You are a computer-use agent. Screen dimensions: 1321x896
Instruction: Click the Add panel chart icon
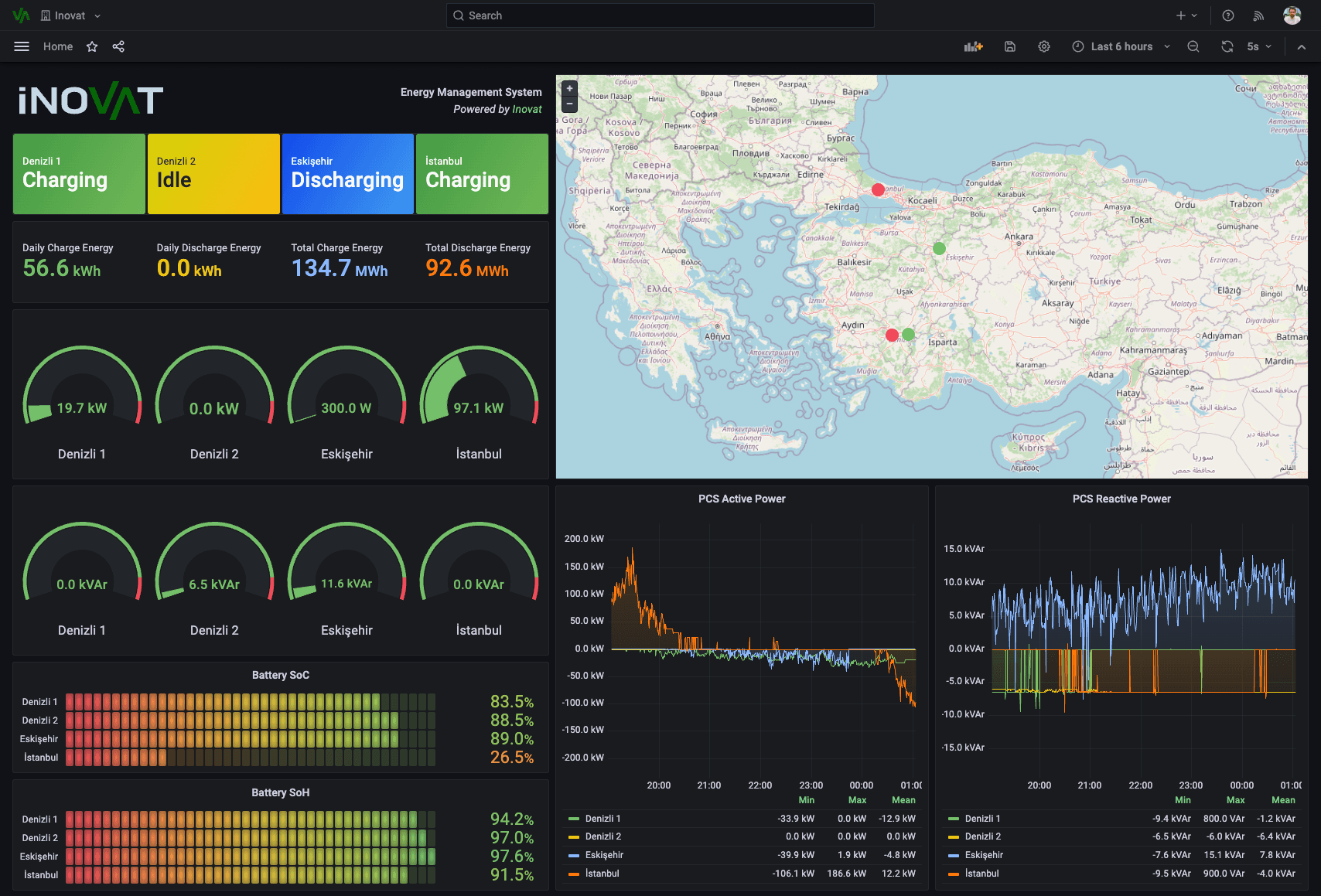[x=973, y=46]
